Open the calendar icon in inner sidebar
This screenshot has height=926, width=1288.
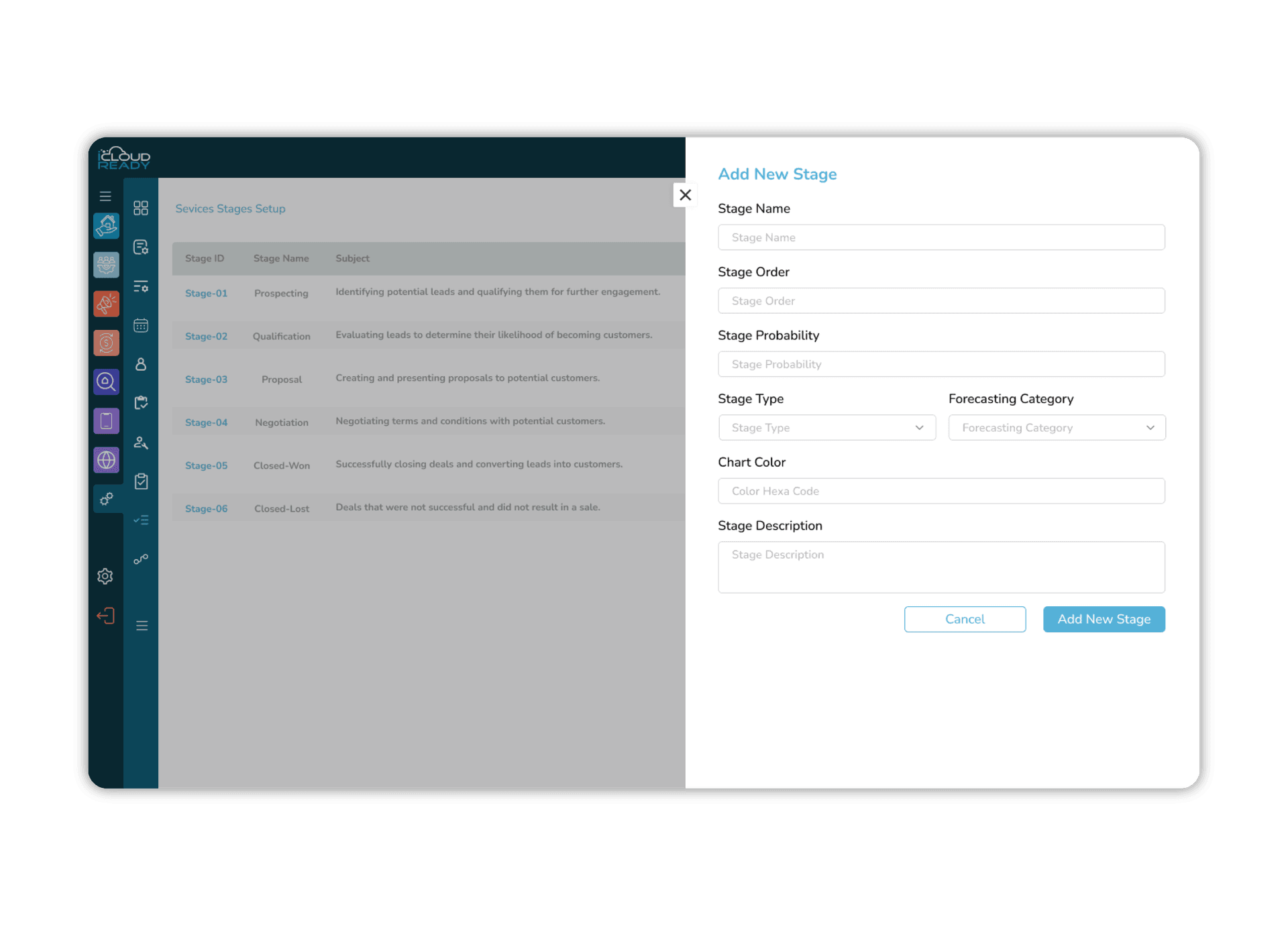click(141, 325)
